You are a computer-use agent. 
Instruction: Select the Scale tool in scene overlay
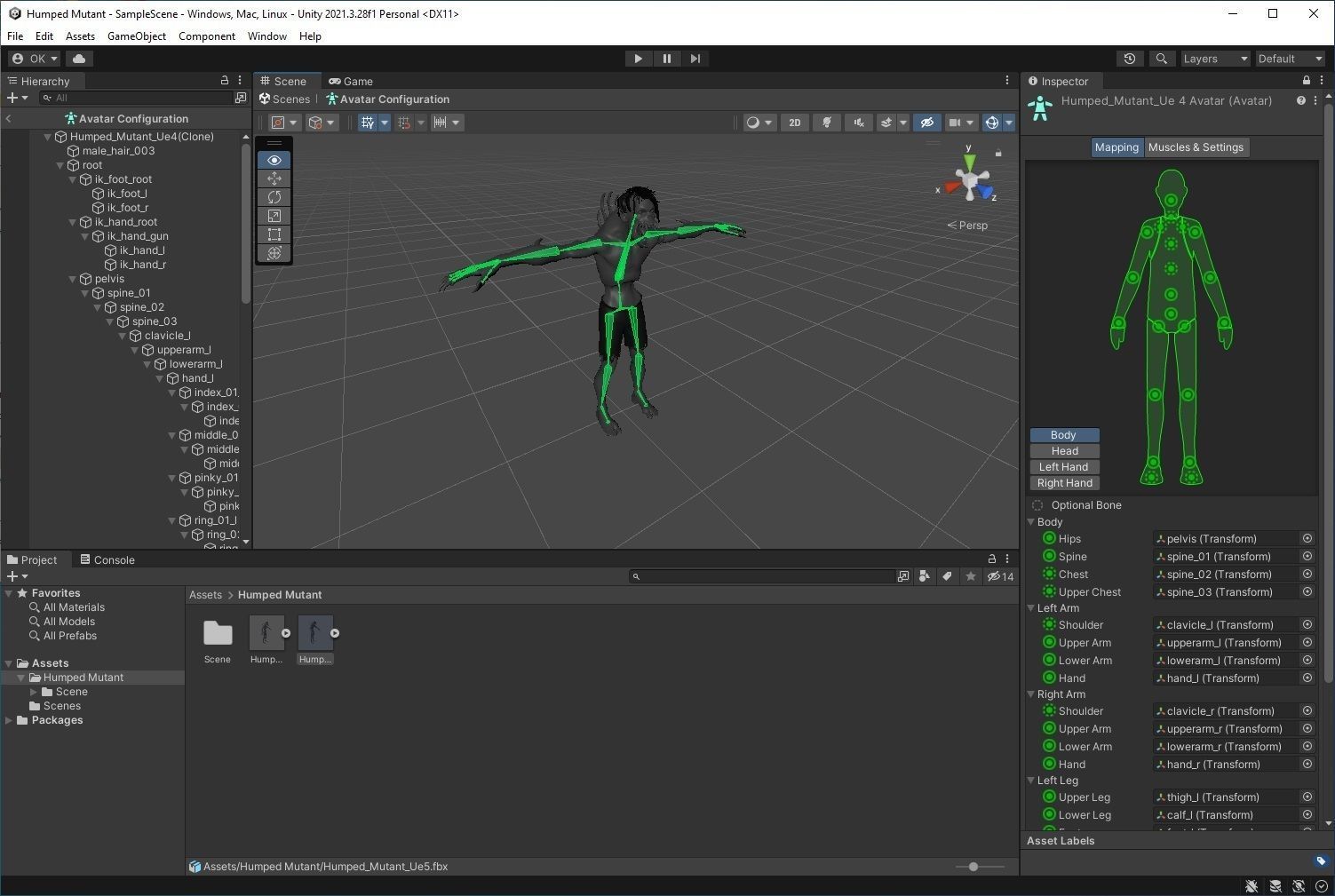point(274,216)
